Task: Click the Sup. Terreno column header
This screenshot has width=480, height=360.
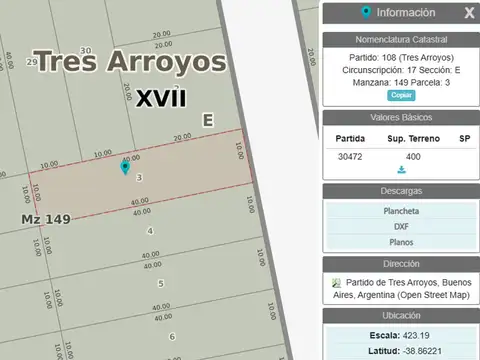Action: coord(413,139)
